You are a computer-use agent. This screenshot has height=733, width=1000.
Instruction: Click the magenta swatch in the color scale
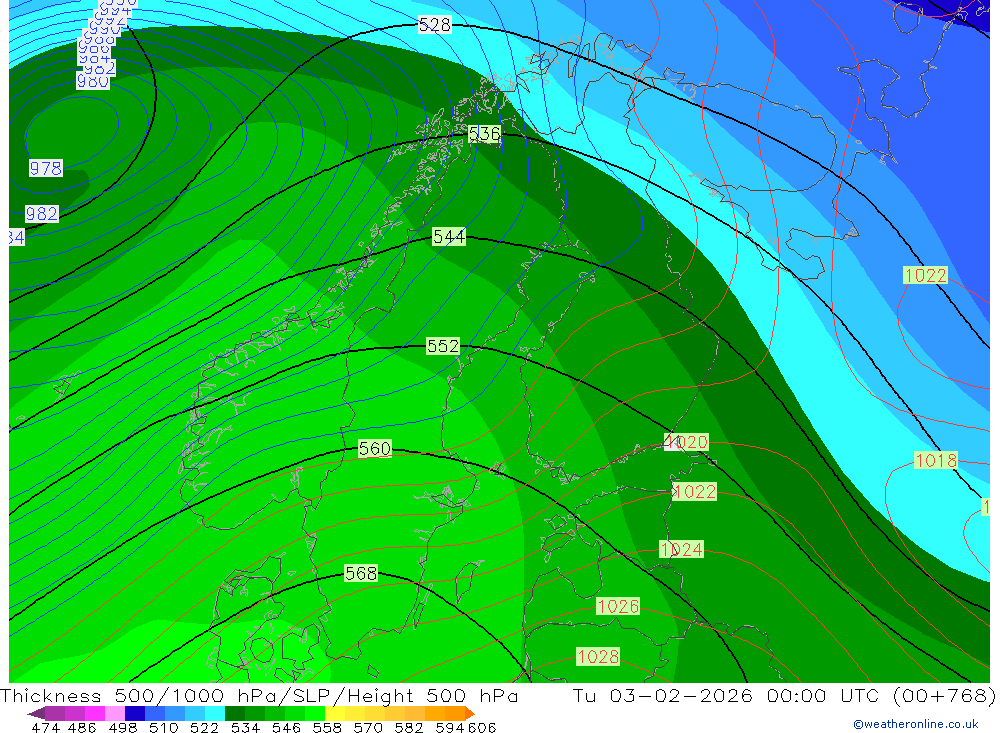pyautogui.click(x=95, y=713)
